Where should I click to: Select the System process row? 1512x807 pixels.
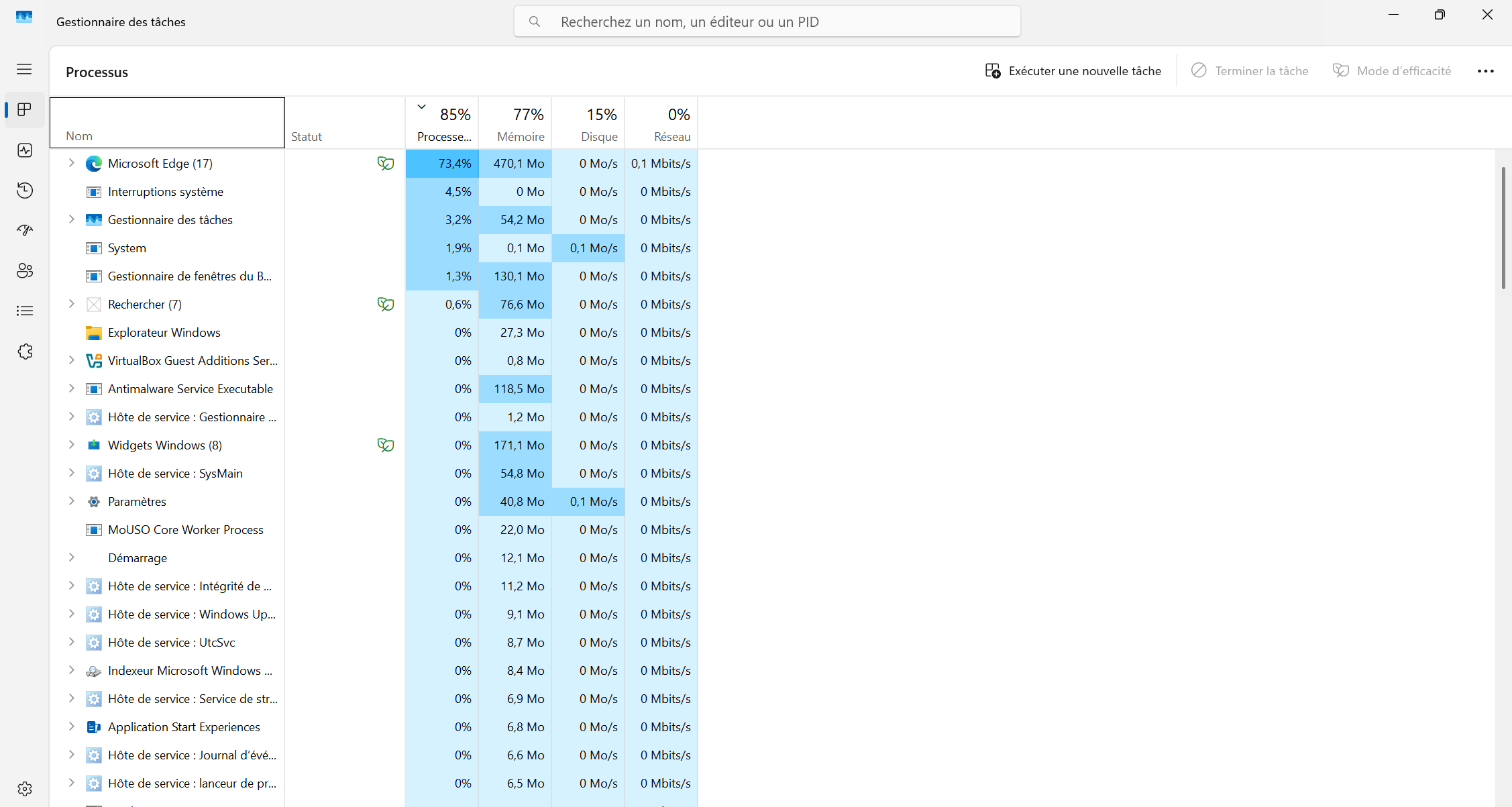pos(374,248)
